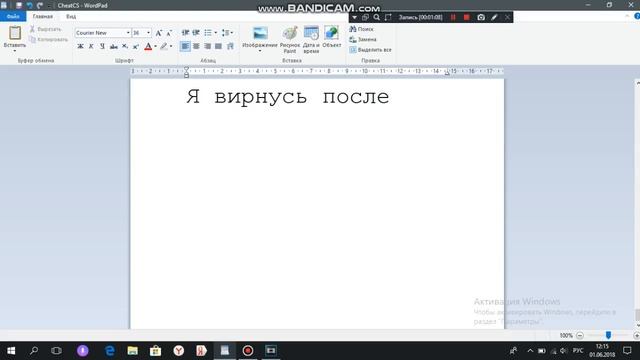640x360 pixels.
Task: Open the Windows Start menu
Action: [11, 351]
